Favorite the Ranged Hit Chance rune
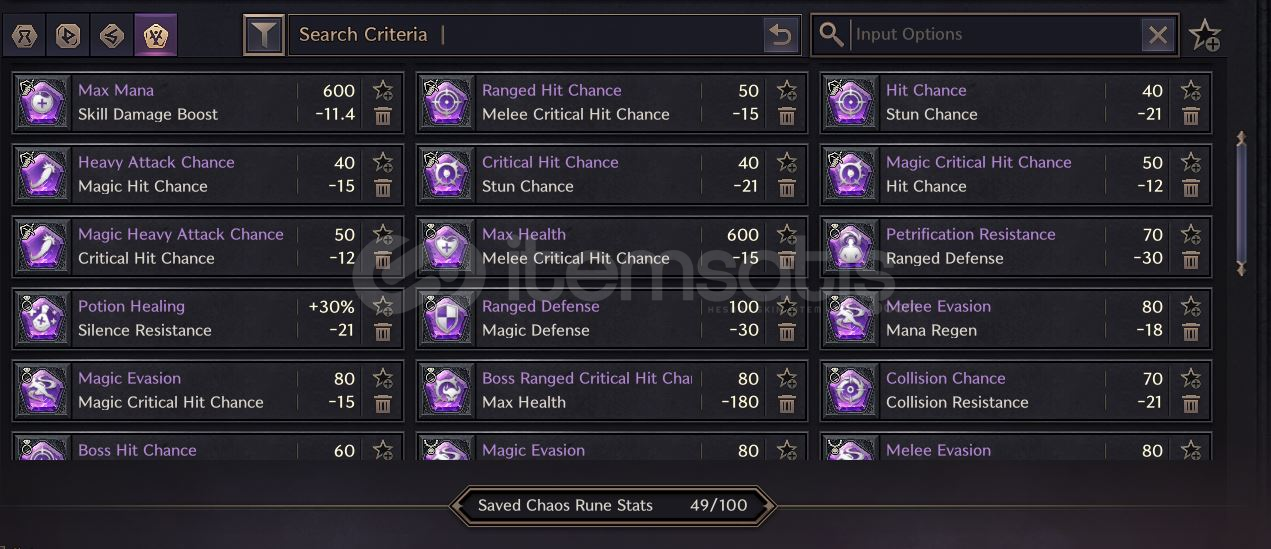 [x=787, y=90]
